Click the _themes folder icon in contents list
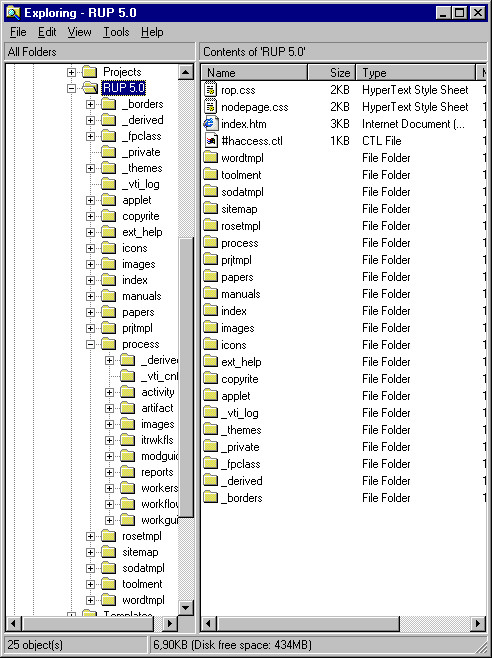492x658 pixels. pyautogui.click(x=211, y=429)
